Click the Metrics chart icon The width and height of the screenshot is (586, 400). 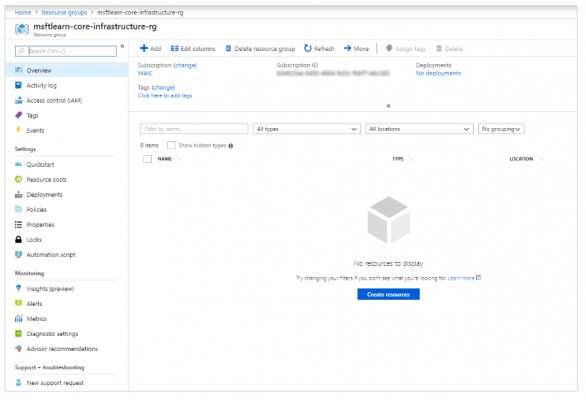point(18,319)
